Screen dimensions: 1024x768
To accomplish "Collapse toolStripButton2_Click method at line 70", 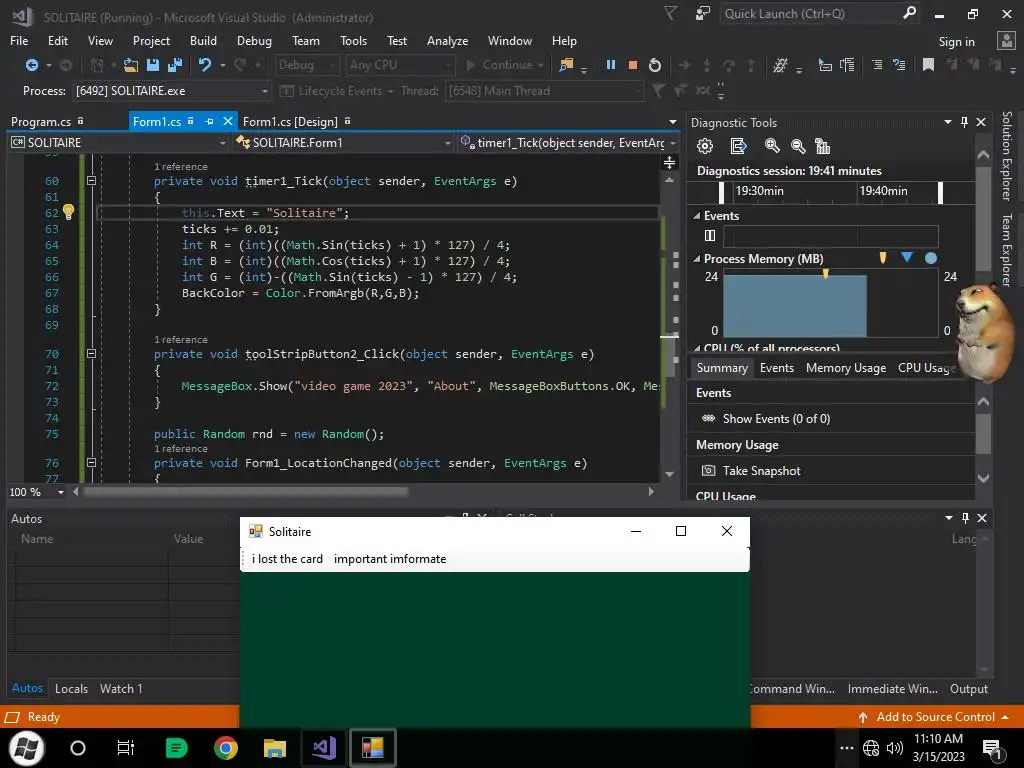I will [x=91, y=353].
